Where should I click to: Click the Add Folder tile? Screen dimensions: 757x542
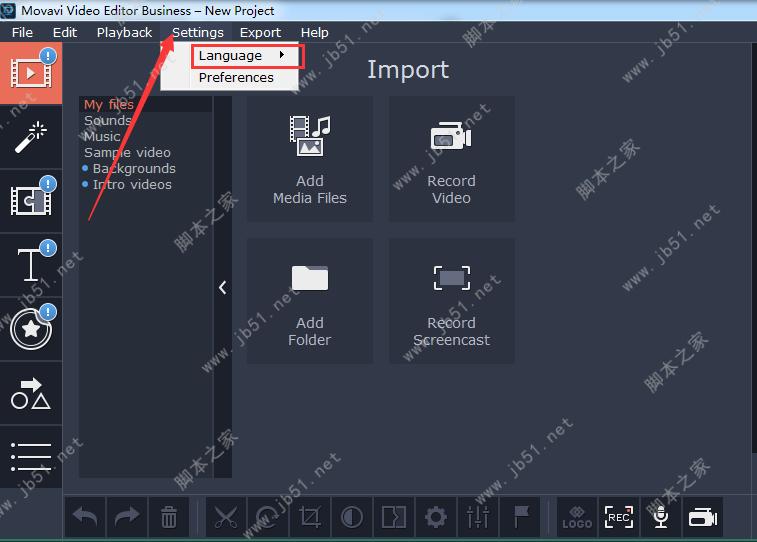[x=310, y=301]
